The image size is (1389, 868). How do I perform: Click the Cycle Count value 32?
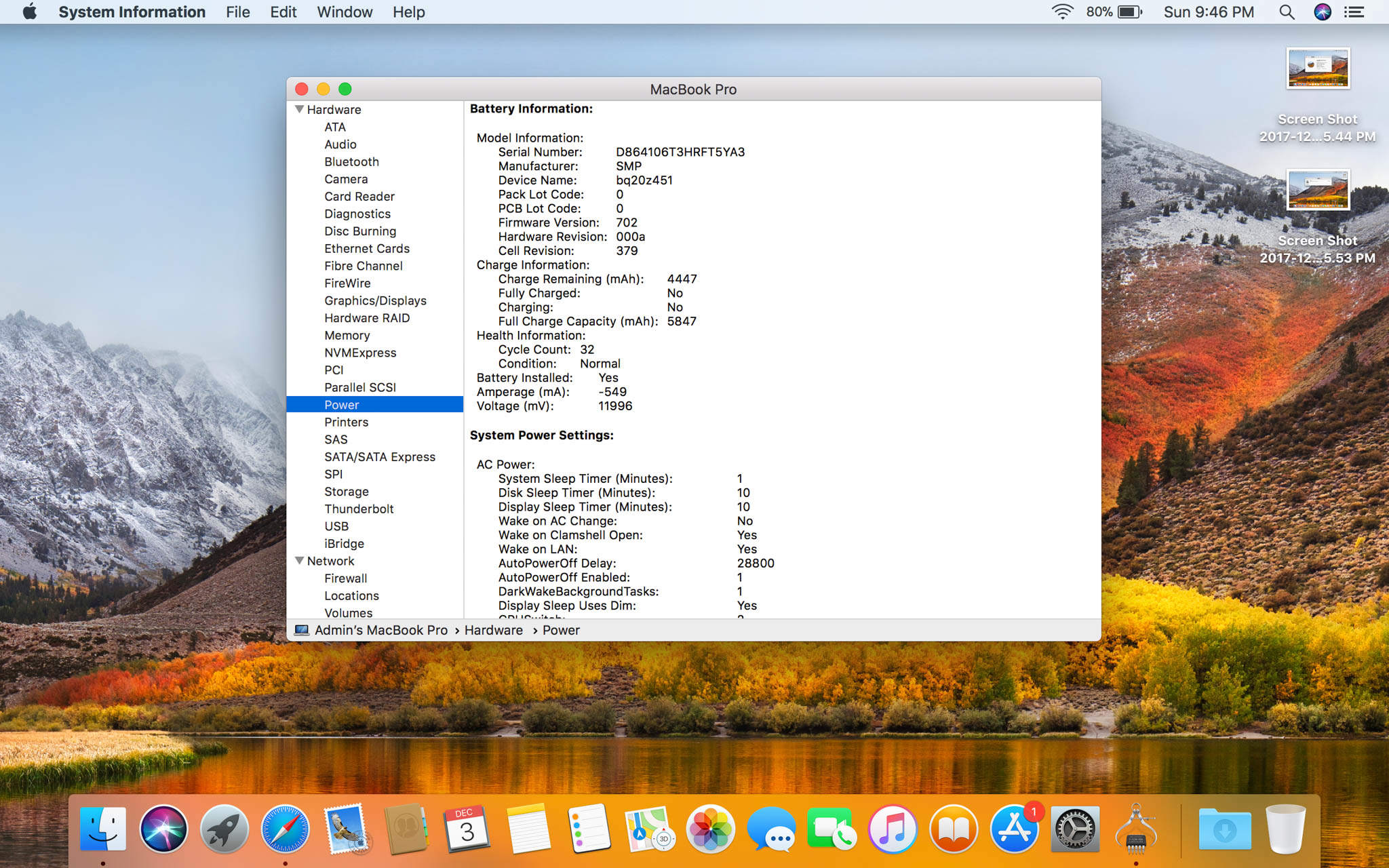coord(587,349)
